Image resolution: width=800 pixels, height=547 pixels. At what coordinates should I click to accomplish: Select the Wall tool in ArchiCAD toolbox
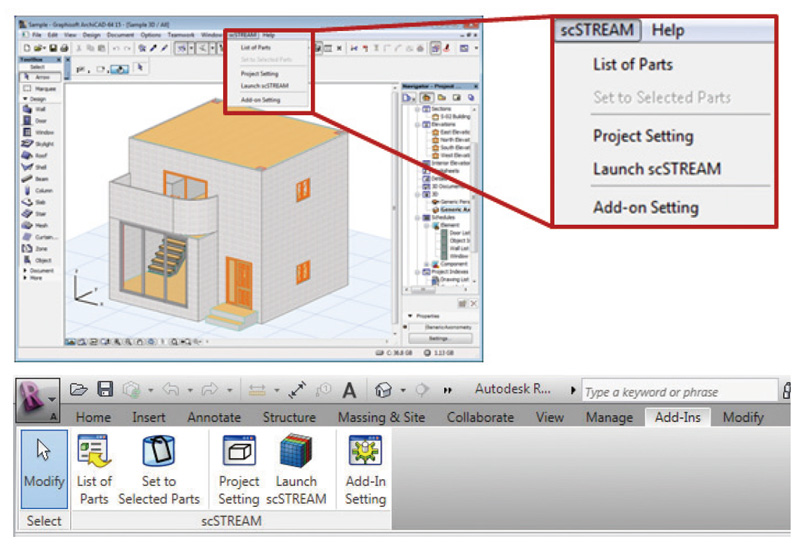(35, 109)
